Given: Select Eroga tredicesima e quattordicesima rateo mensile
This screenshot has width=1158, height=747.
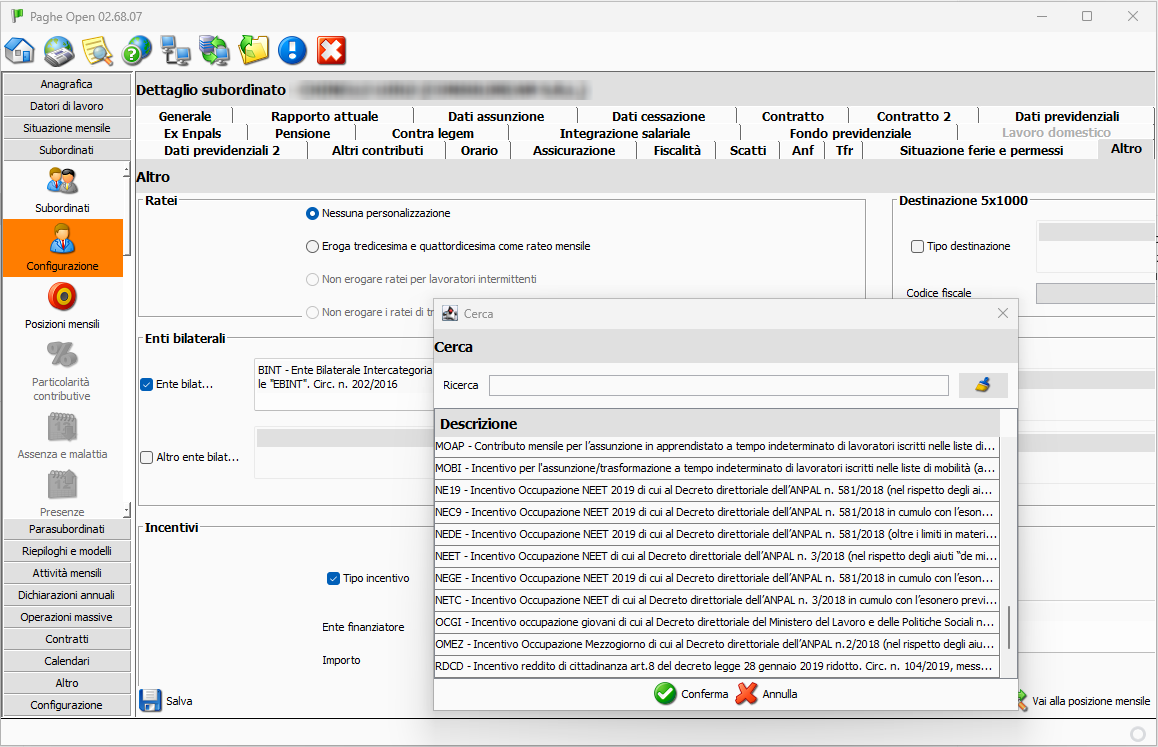Looking at the screenshot, I should 313,246.
